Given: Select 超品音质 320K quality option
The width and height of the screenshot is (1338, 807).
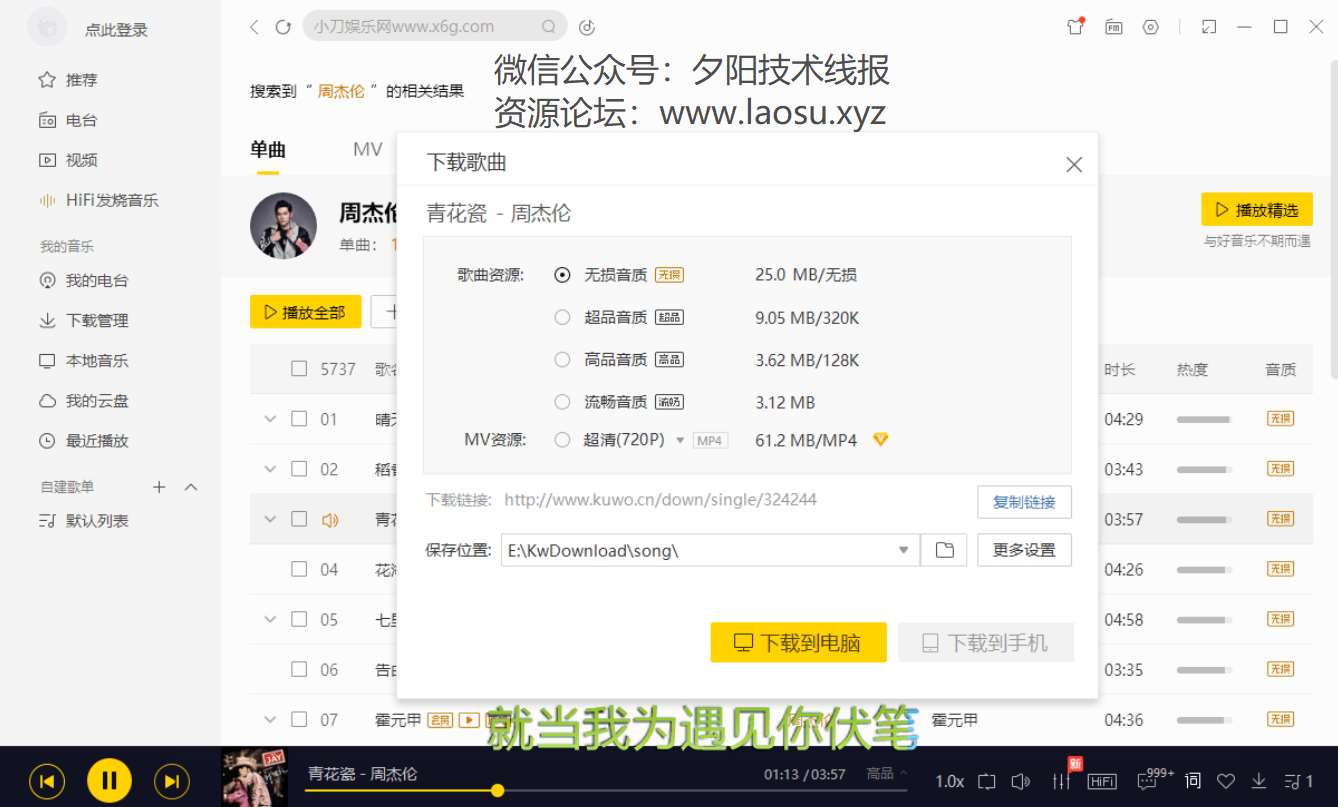Looking at the screenshot, I should [562, 317].
